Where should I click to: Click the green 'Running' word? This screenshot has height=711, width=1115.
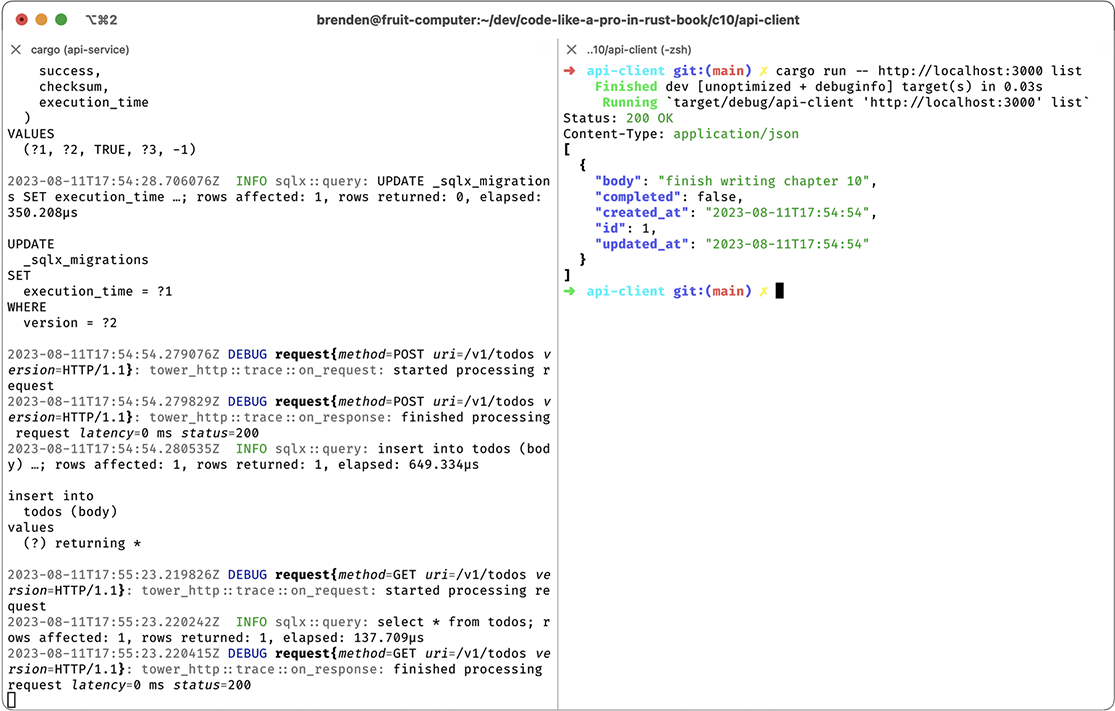(x=630, y=102)
